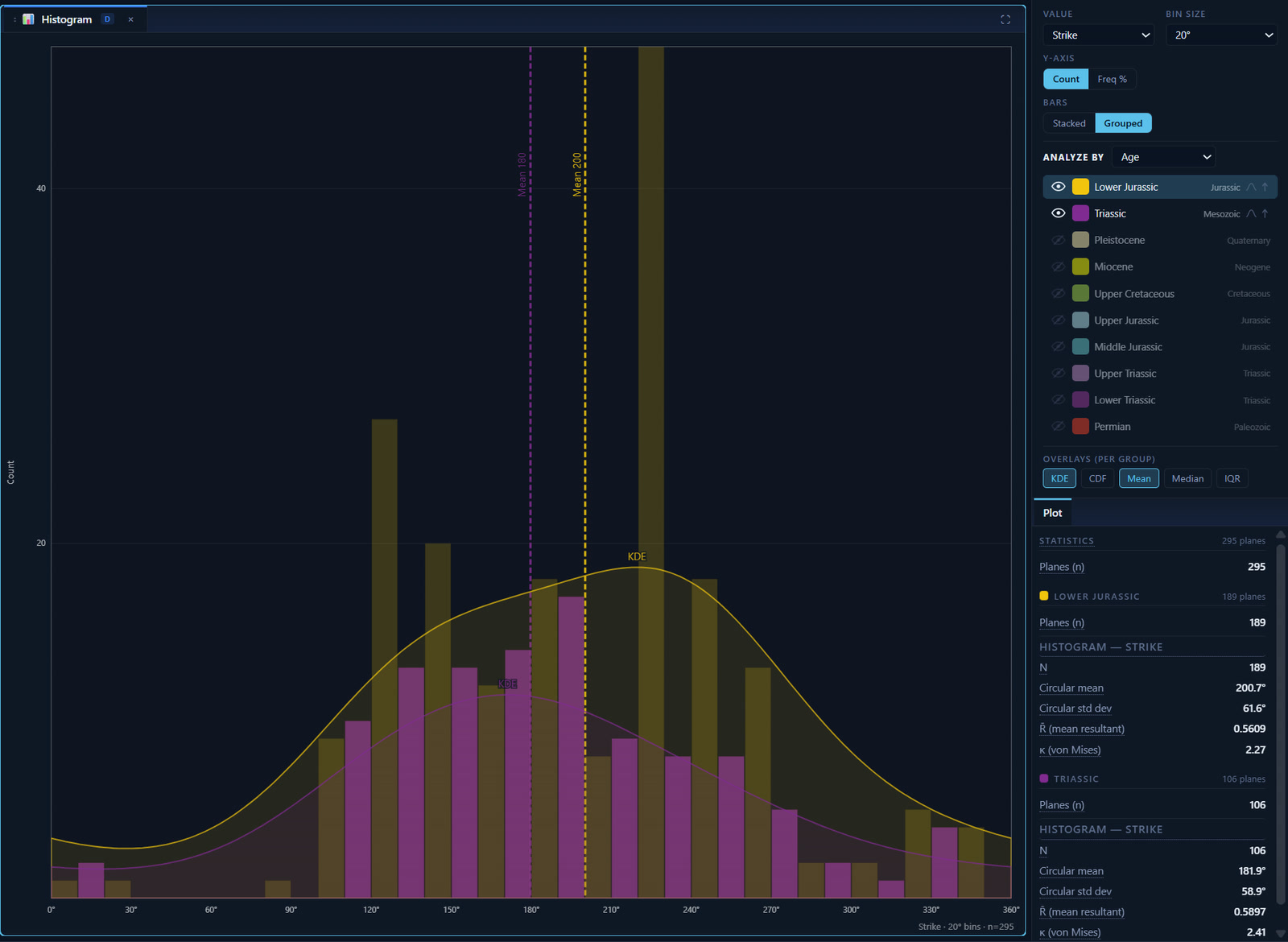The height and width of the screenshot is (942, 1288).
Task: Click the yellow 'Mean 200' marker label
Action: point(577,175)
